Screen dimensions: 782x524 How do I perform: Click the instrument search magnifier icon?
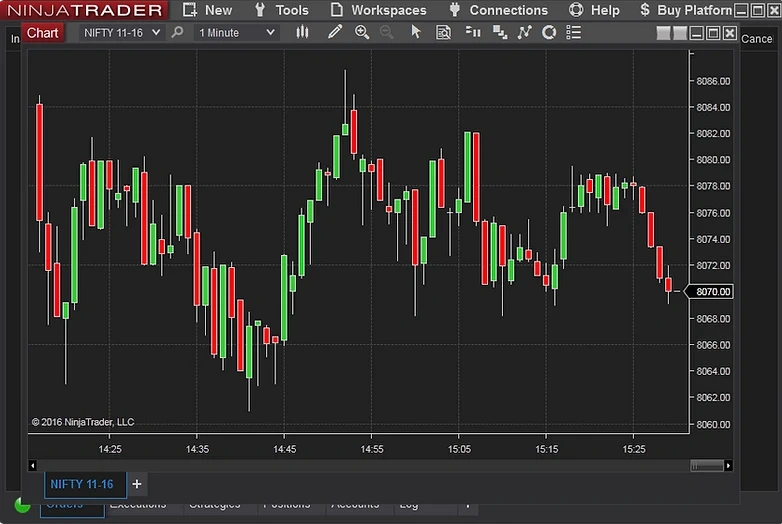click(x=177, y=32)
